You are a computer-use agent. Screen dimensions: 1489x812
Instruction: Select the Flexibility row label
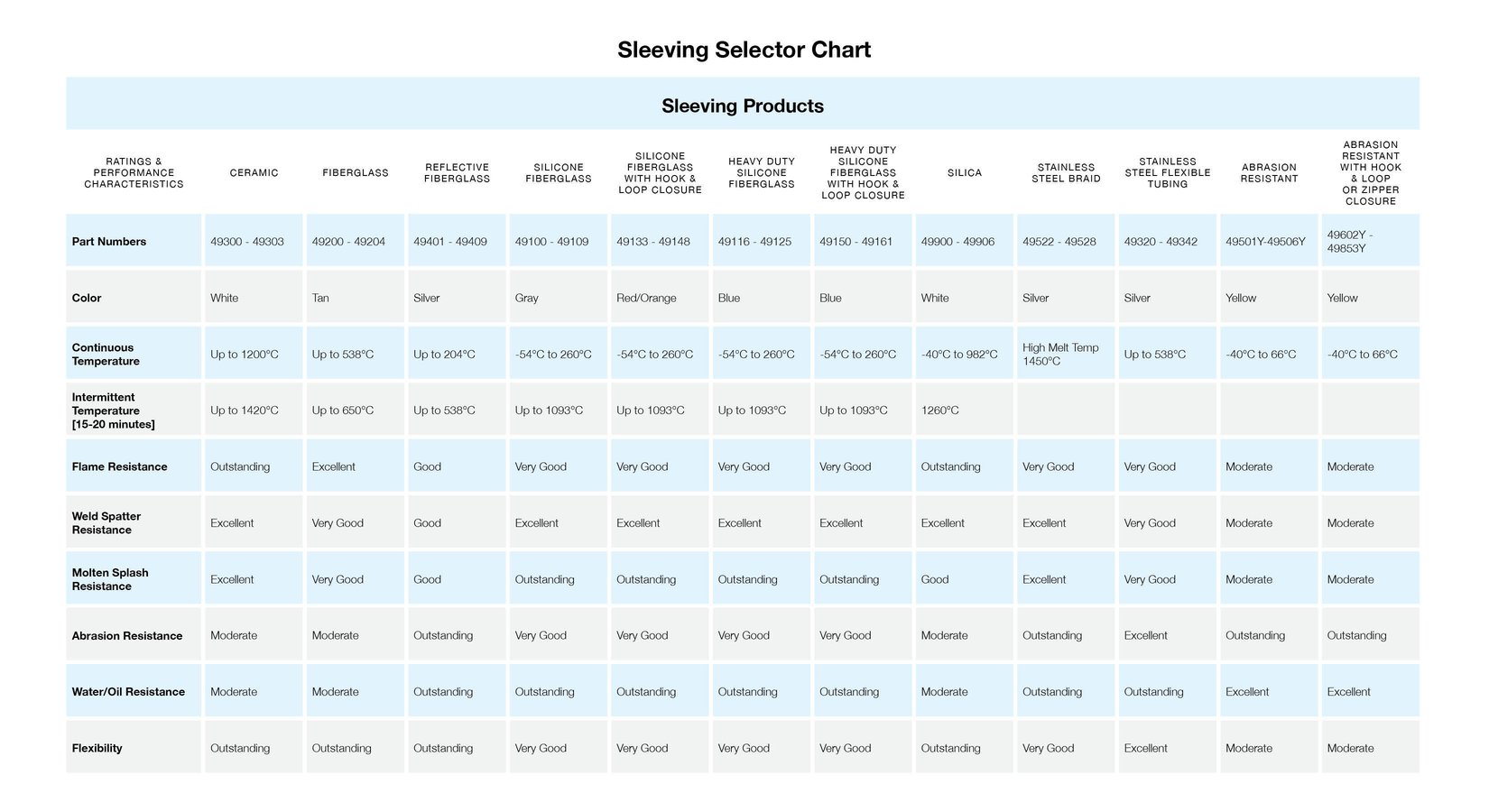point(97,748)
